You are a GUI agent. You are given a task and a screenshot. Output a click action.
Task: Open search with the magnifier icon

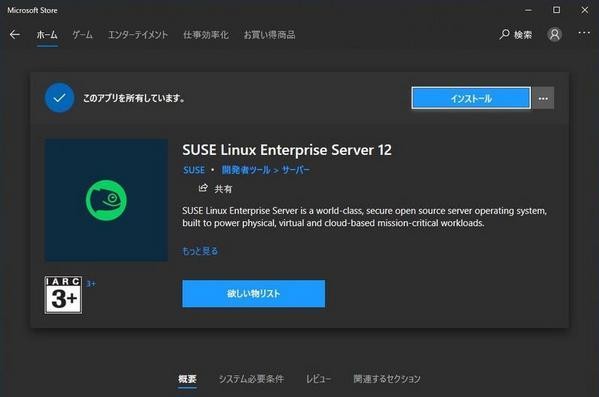point(504,35)
